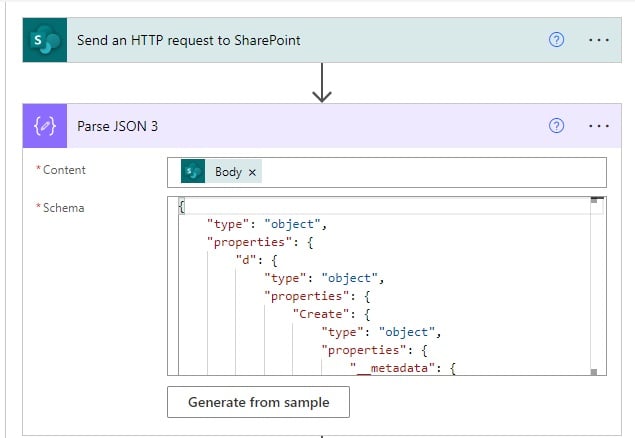
Task: Click the Content field label
Action: (x=64, y=170)
